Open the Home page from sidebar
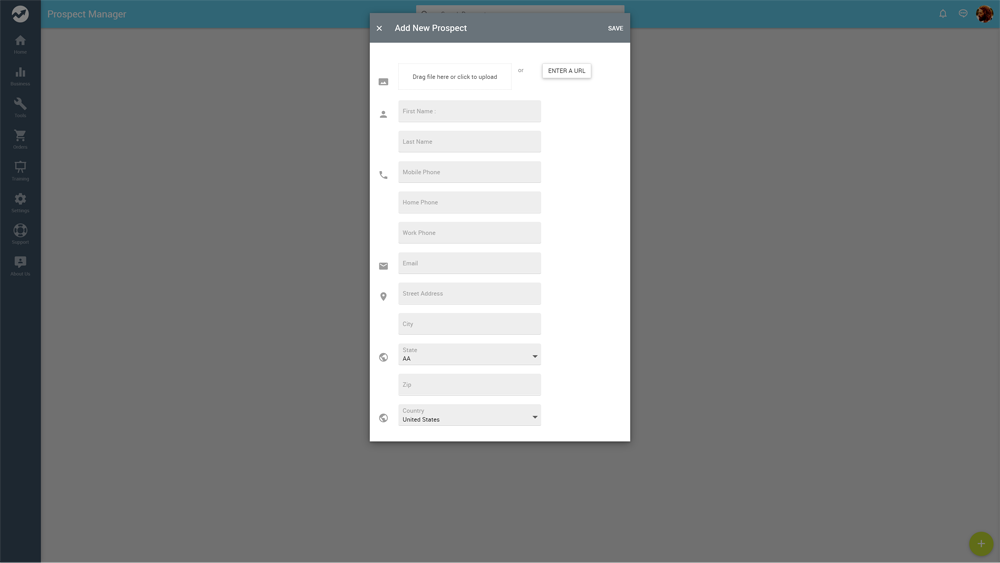Viewport: 1000px width, 563px height. tap(20, 43)
